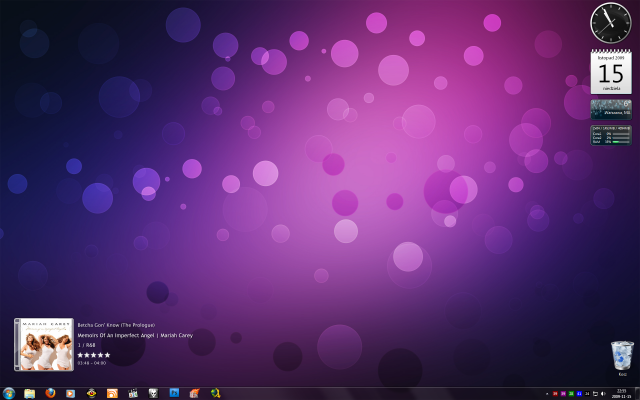The width and height of the screenshot is (640, 400).
Task: Click the 03:46 - 04:00 playback time text
Action: [x=92, y=363]
